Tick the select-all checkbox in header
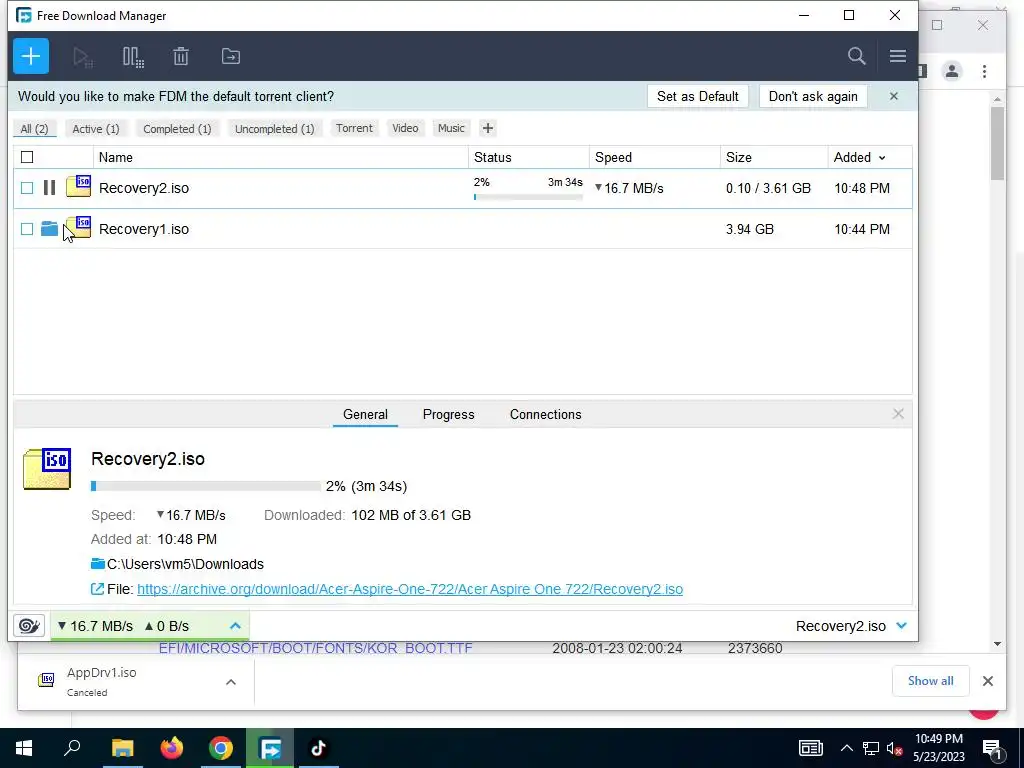The width and height of the screenshot is (1024, 768). [27, 157]
